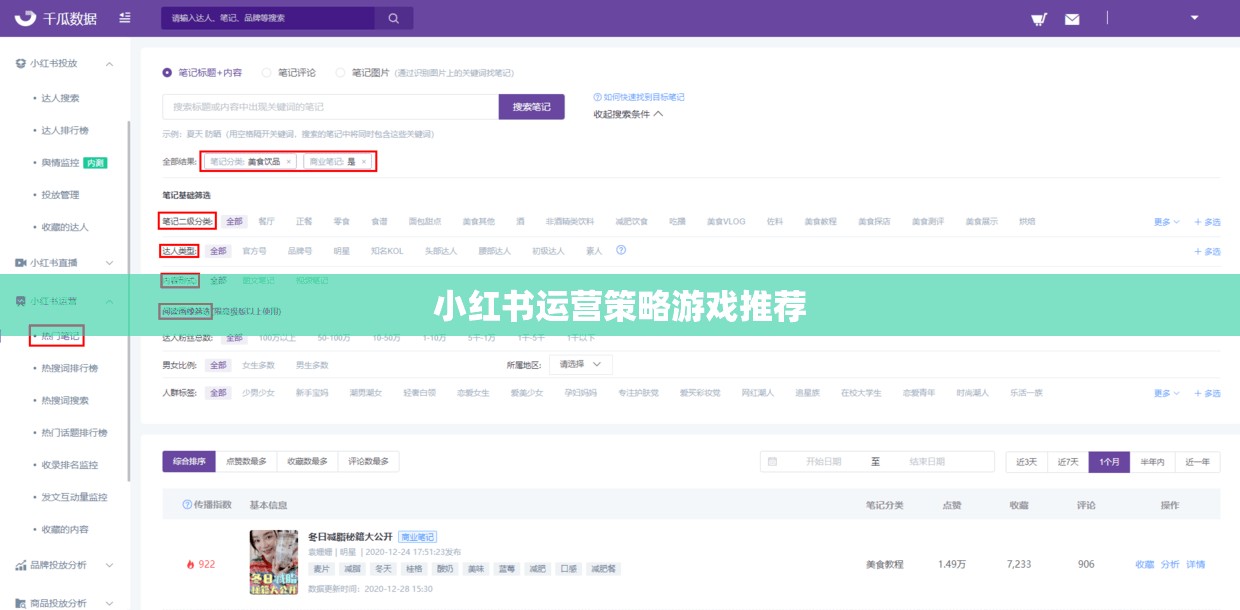Select 全部 in 笔记二级分类 row
1240x610 pixels.
click(234, 222)
